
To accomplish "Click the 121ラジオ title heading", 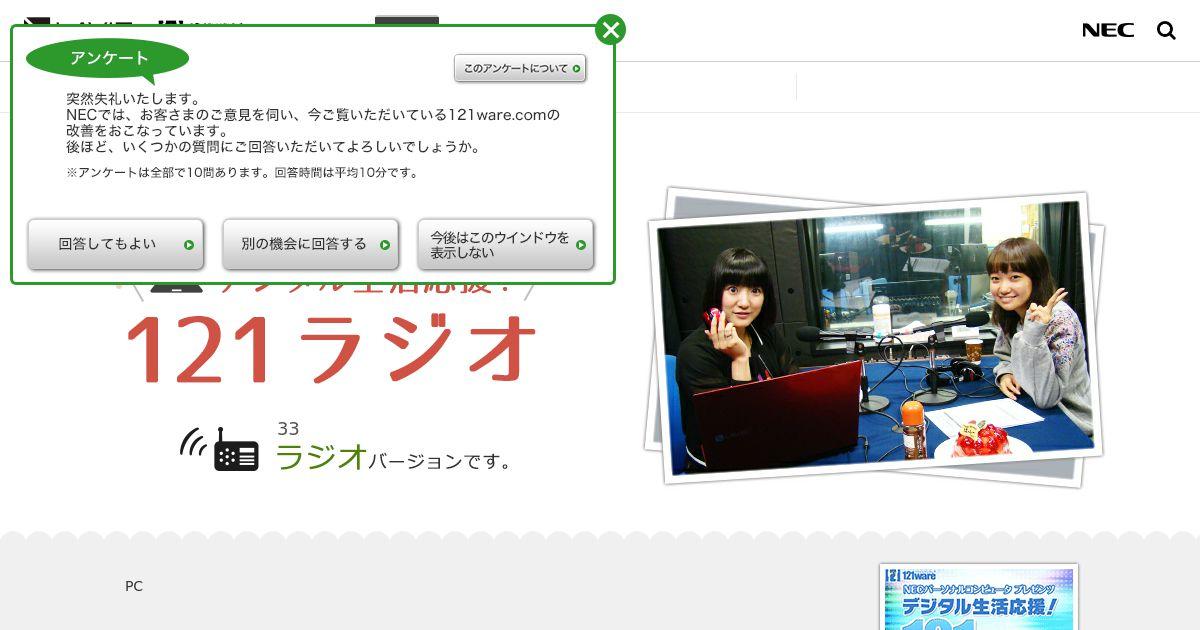I will tap(331, 349).
